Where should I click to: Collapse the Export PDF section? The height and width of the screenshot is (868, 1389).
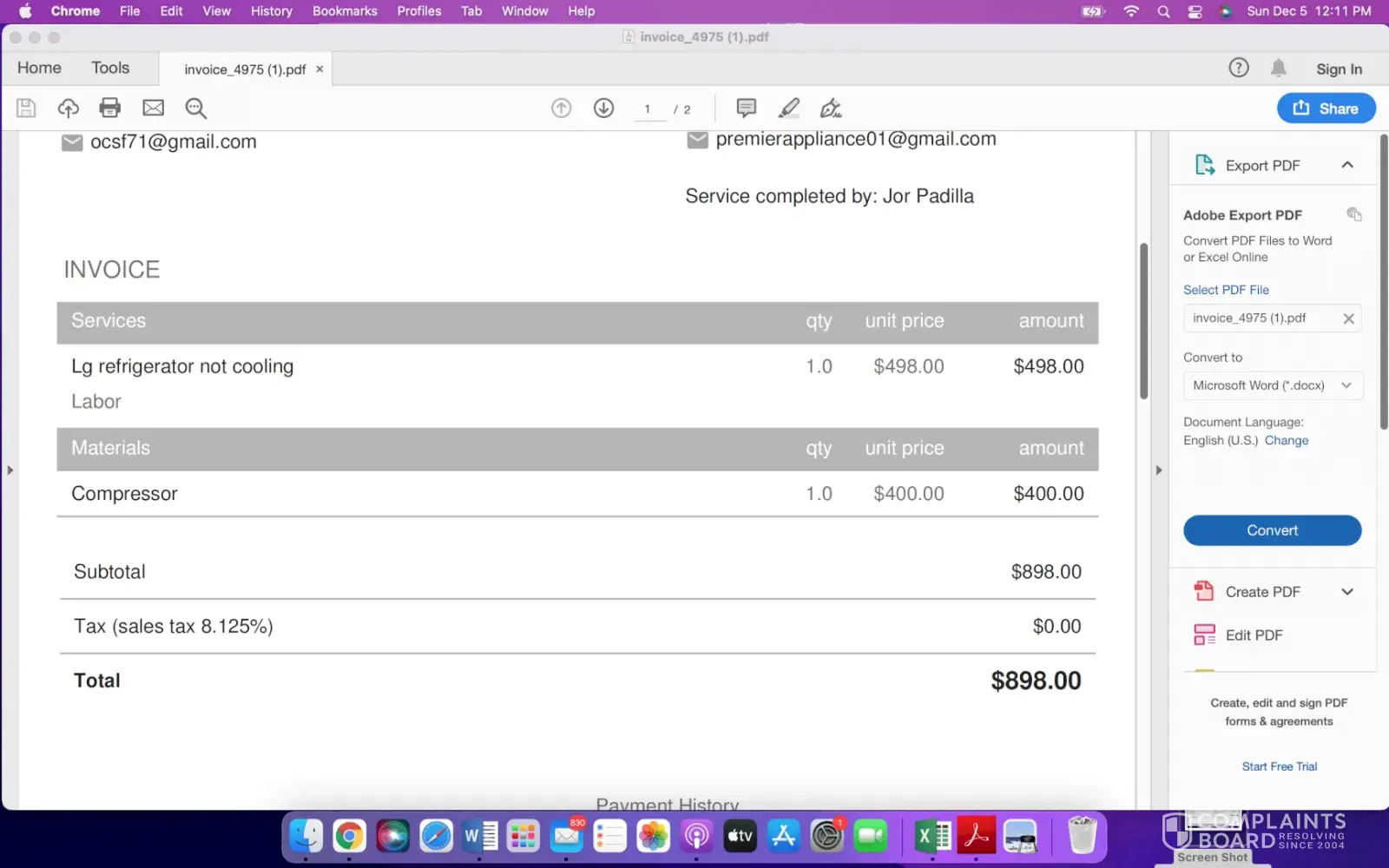pyautogui.click(x=1346, y=165)
